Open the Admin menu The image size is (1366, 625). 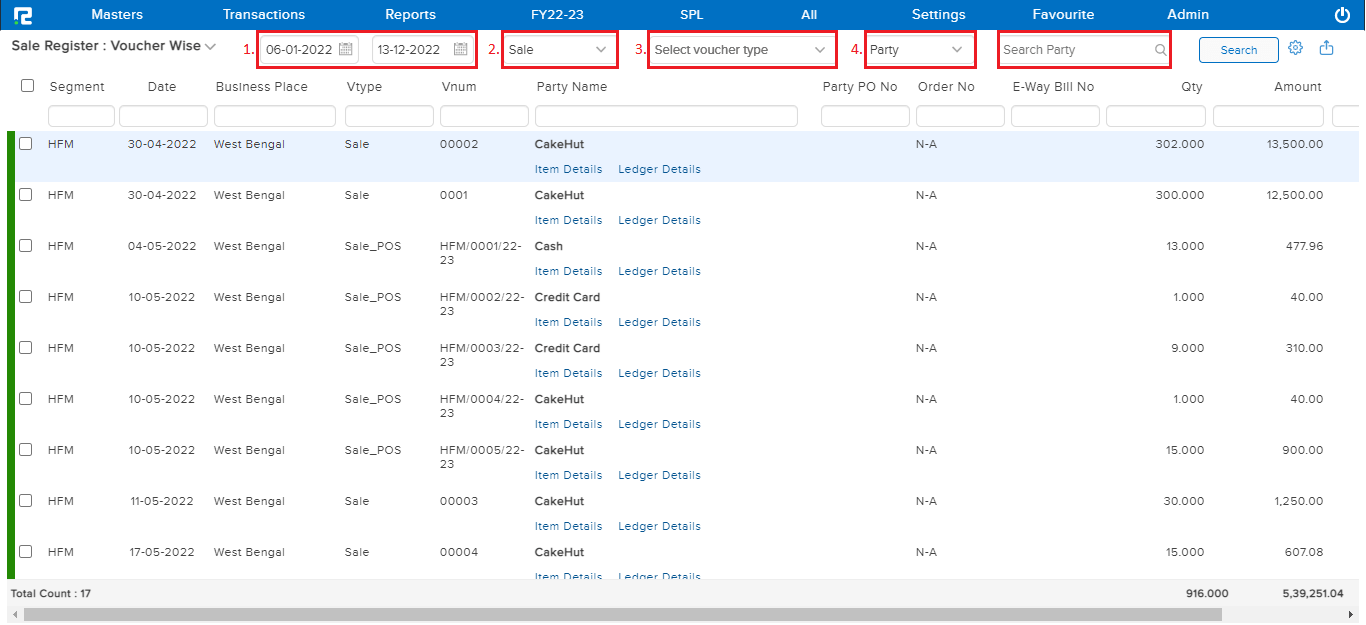(x=1188, y=15)
